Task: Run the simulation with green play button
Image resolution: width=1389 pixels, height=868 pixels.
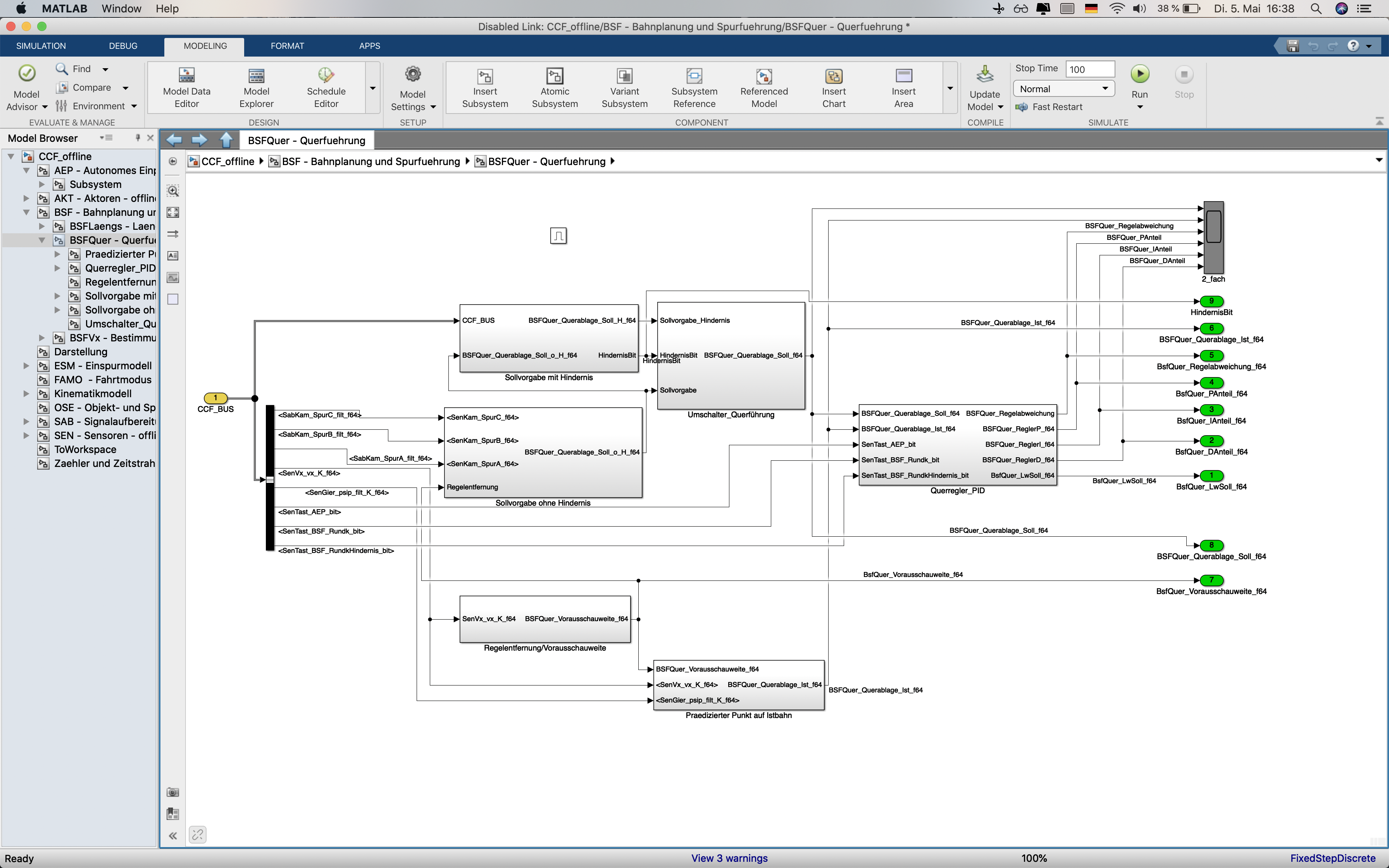Action: tap(1139, 74)
